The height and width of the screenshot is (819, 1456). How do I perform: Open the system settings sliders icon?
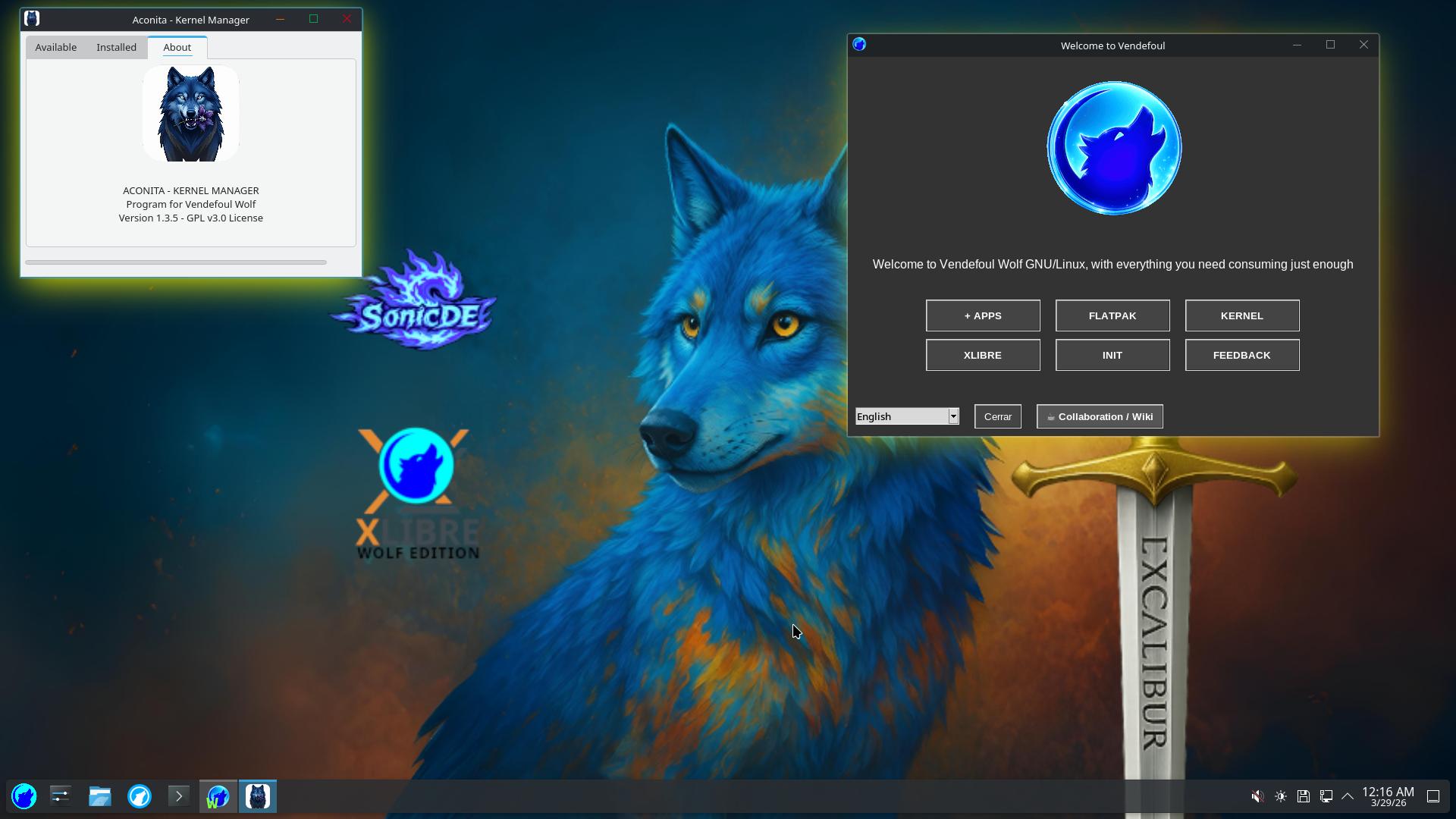[x=61, y=796]
